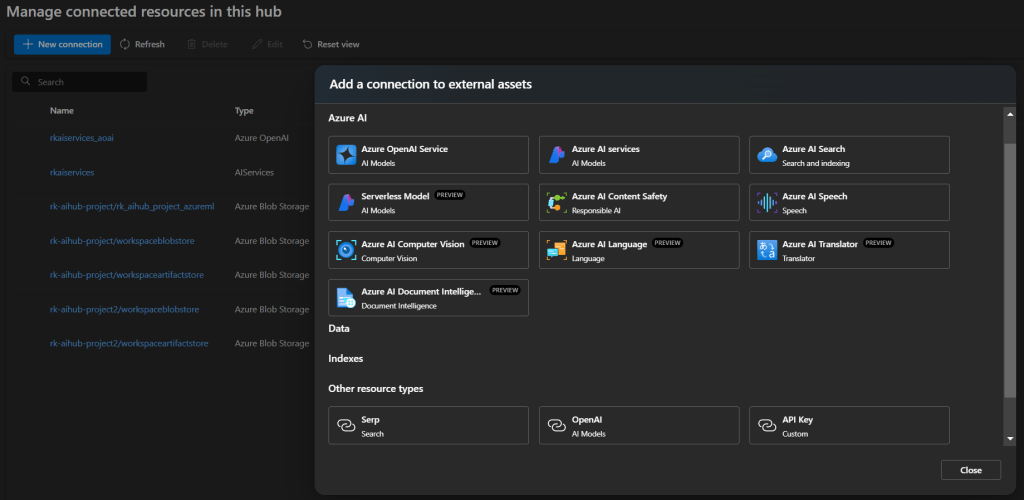Click the dialog's scroll down arrow

pyautogui.click(x=1010, y=438)
